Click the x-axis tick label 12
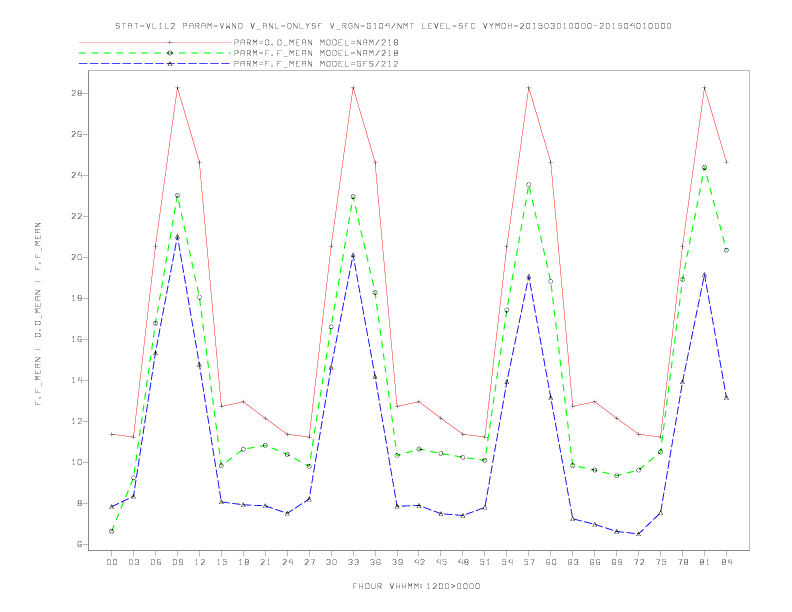This screenshot has width=792, height=612. tap(200, 562)
